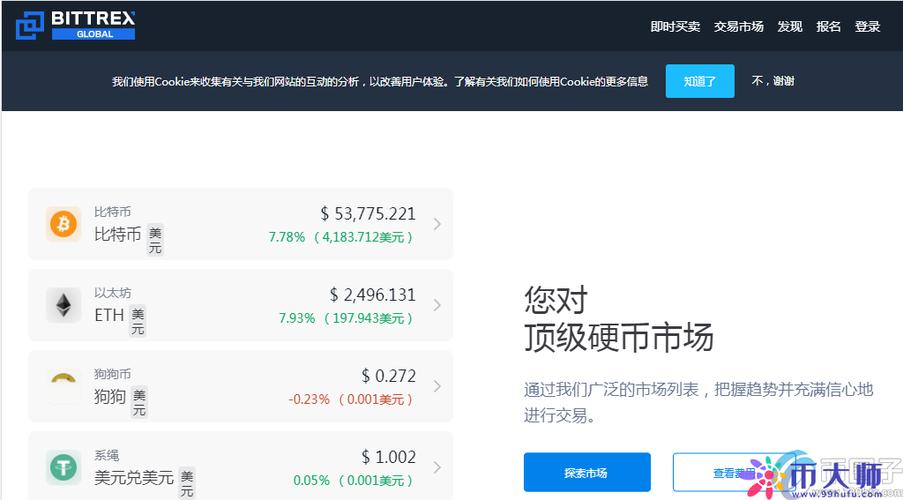Expand the 狗狗 row chevron
903x500 pixels.
(x=437, y=386)
